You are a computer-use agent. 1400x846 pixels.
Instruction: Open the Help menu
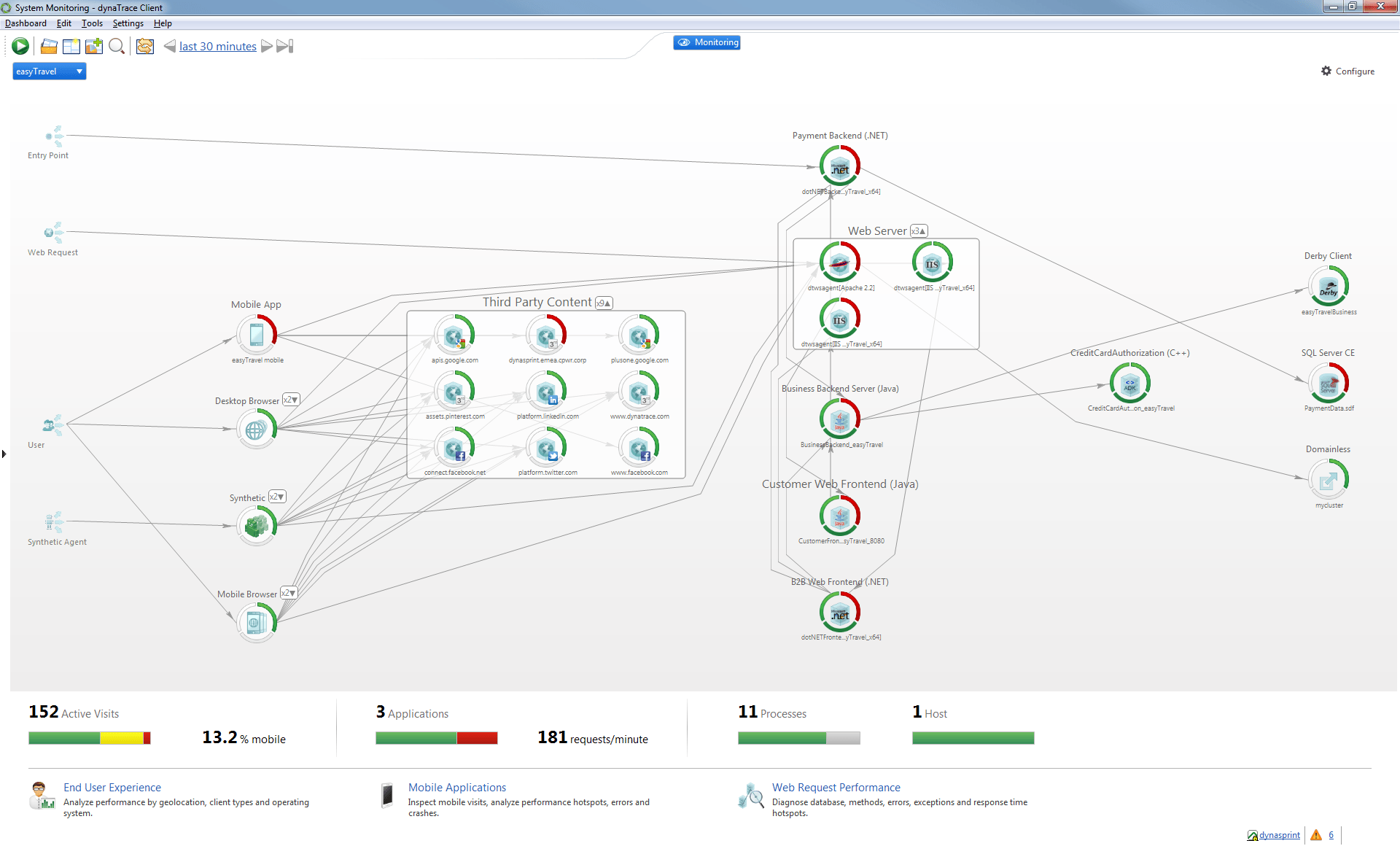(x=163, y=23)
